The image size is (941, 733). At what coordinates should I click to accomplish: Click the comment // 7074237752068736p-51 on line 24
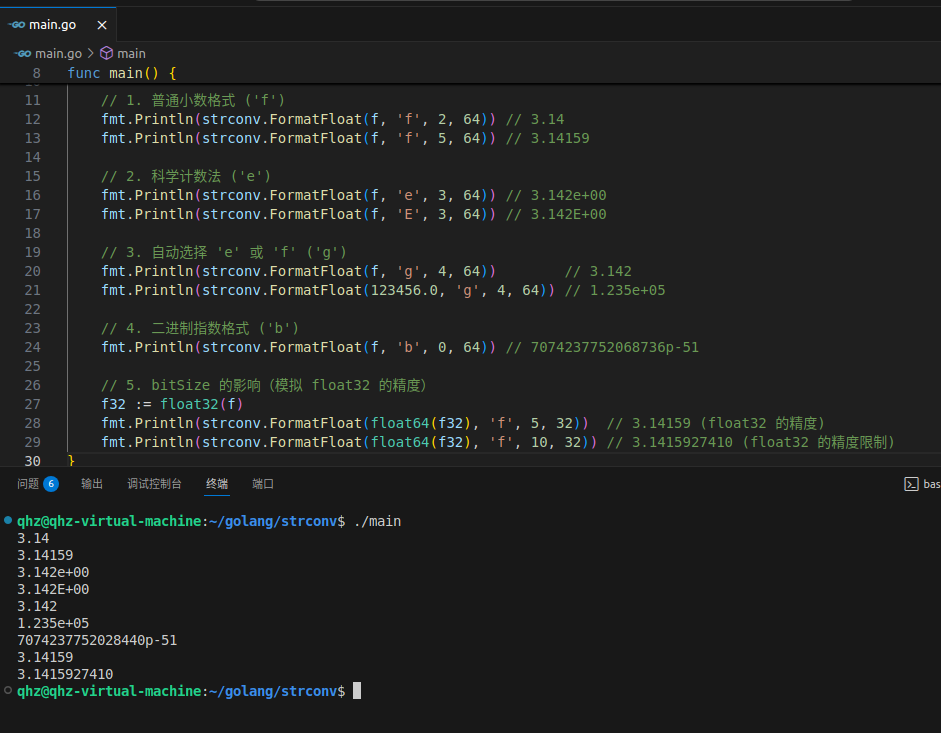click(603, 348)
